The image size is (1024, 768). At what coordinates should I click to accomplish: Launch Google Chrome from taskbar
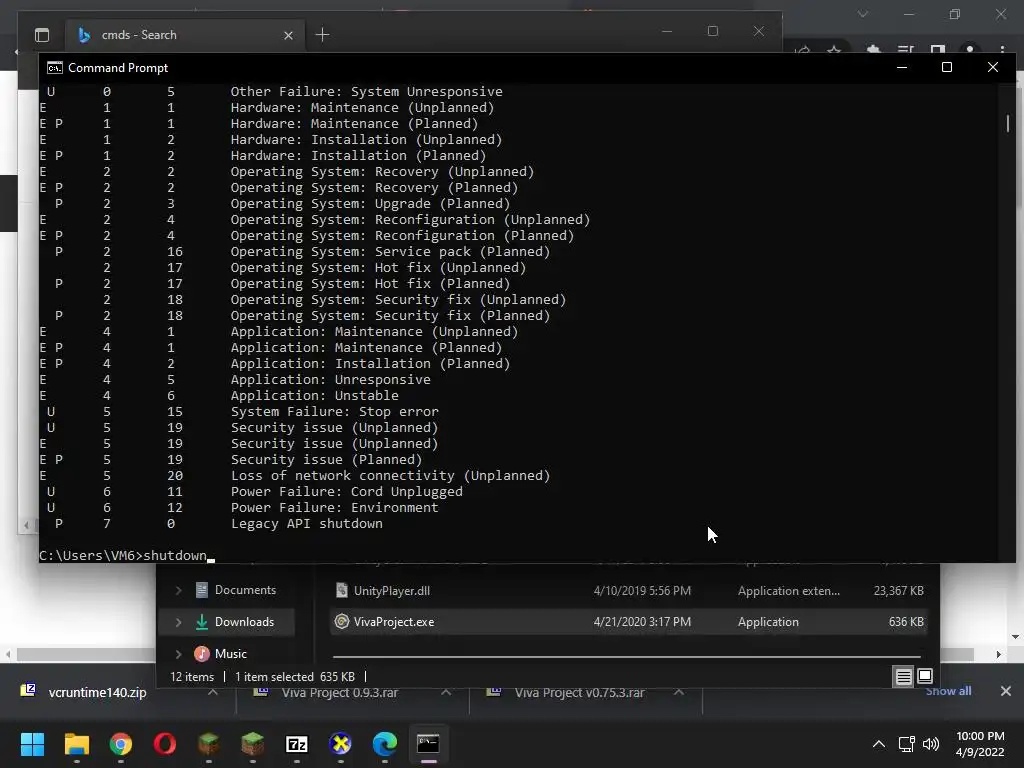pos(121,744)
